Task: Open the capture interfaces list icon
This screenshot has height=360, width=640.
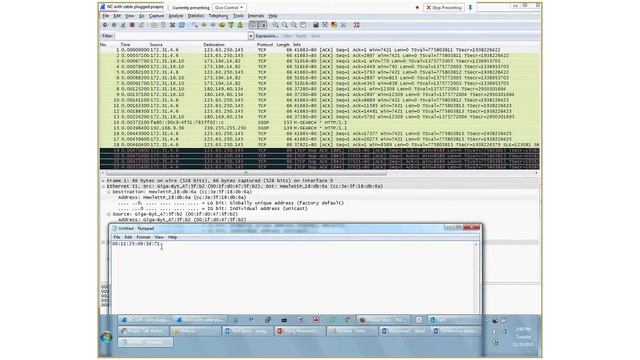Action: point(105,25)
